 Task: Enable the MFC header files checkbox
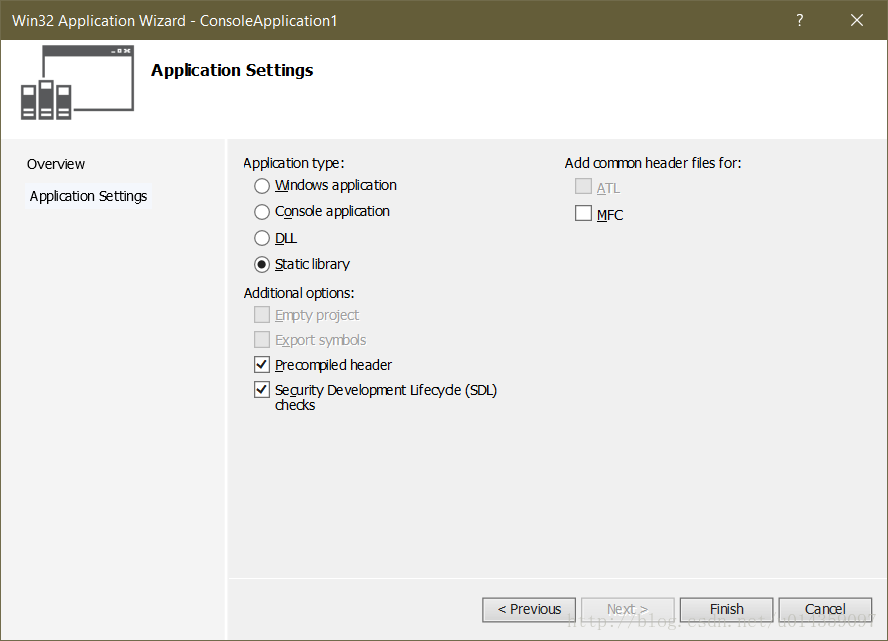[x=583, y=213]
